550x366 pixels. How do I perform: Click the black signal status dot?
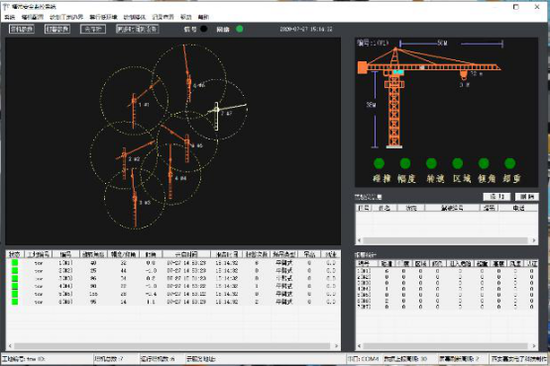203,29
